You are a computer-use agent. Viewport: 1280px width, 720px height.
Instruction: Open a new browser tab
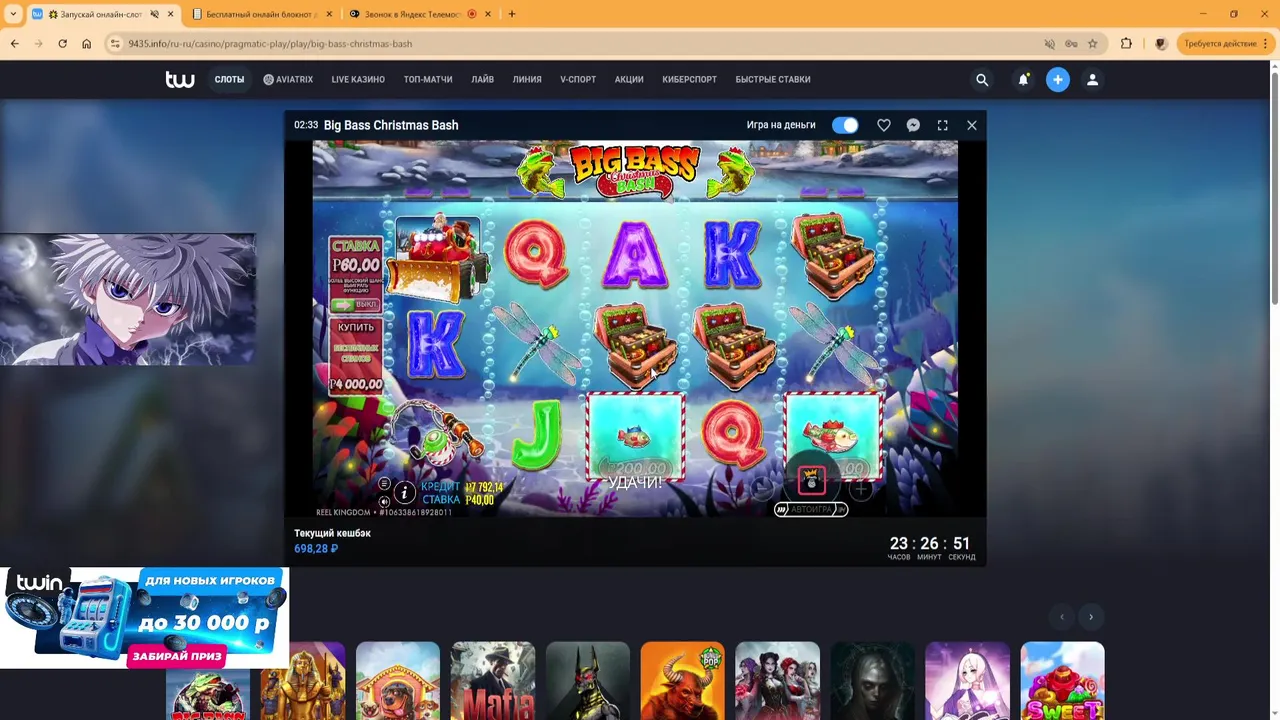click(x=512, y=14)
